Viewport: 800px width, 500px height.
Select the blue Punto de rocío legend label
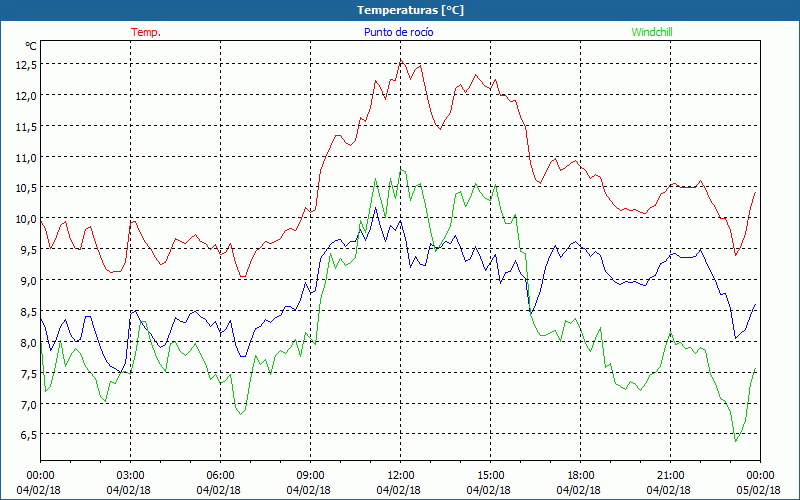coord(398,32)
